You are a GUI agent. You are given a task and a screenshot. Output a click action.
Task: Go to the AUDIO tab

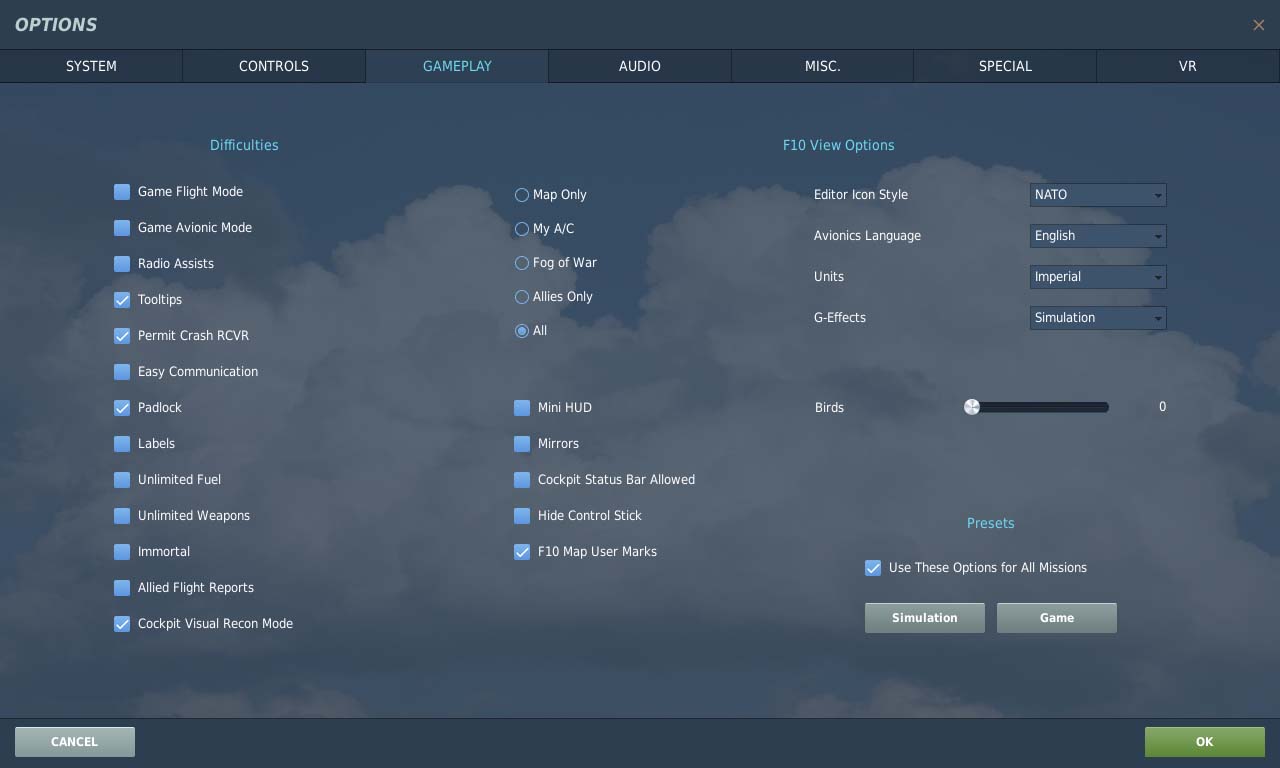(x=640, y=66)
